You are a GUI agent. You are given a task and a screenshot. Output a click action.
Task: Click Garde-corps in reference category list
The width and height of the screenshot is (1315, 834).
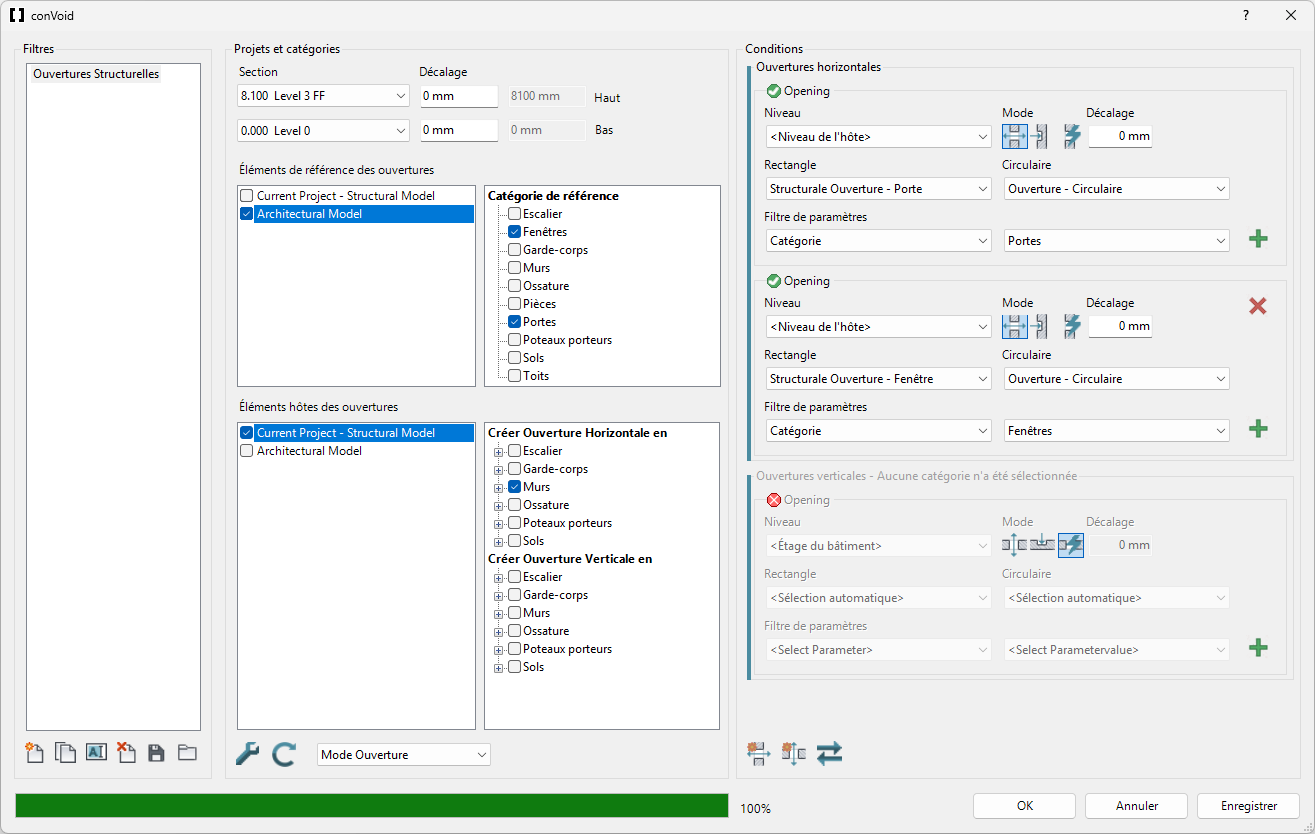click(555, 250)
